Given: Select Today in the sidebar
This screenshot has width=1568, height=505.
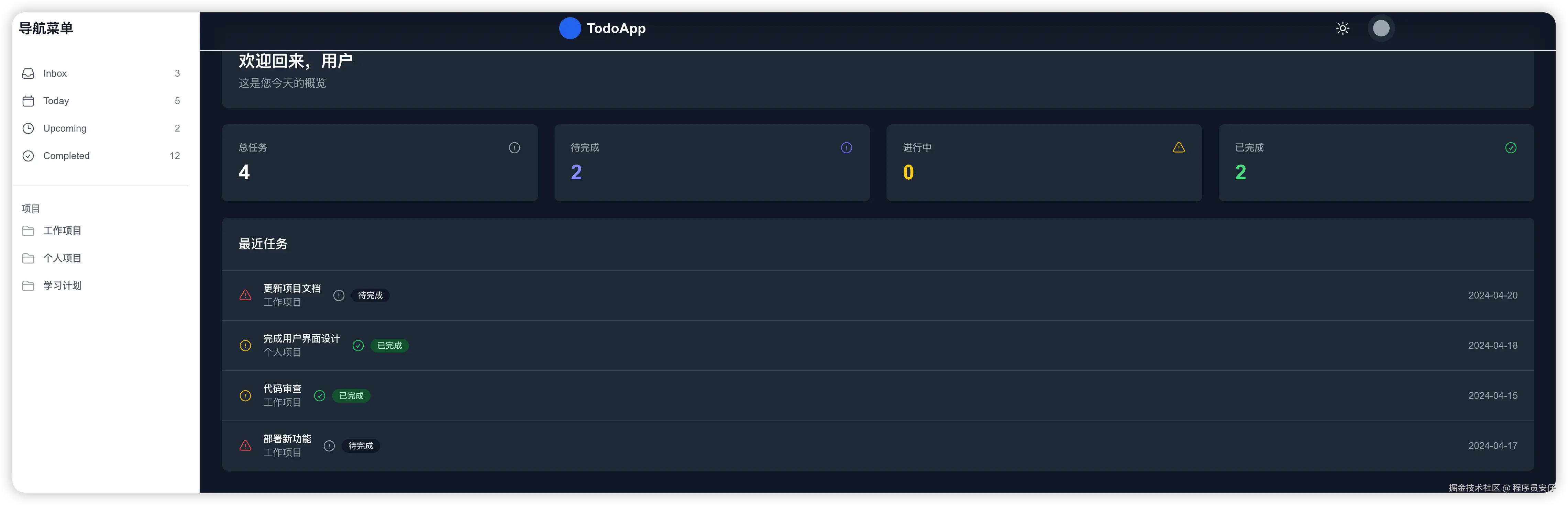Looking at the screenshot, I should 56,101.
